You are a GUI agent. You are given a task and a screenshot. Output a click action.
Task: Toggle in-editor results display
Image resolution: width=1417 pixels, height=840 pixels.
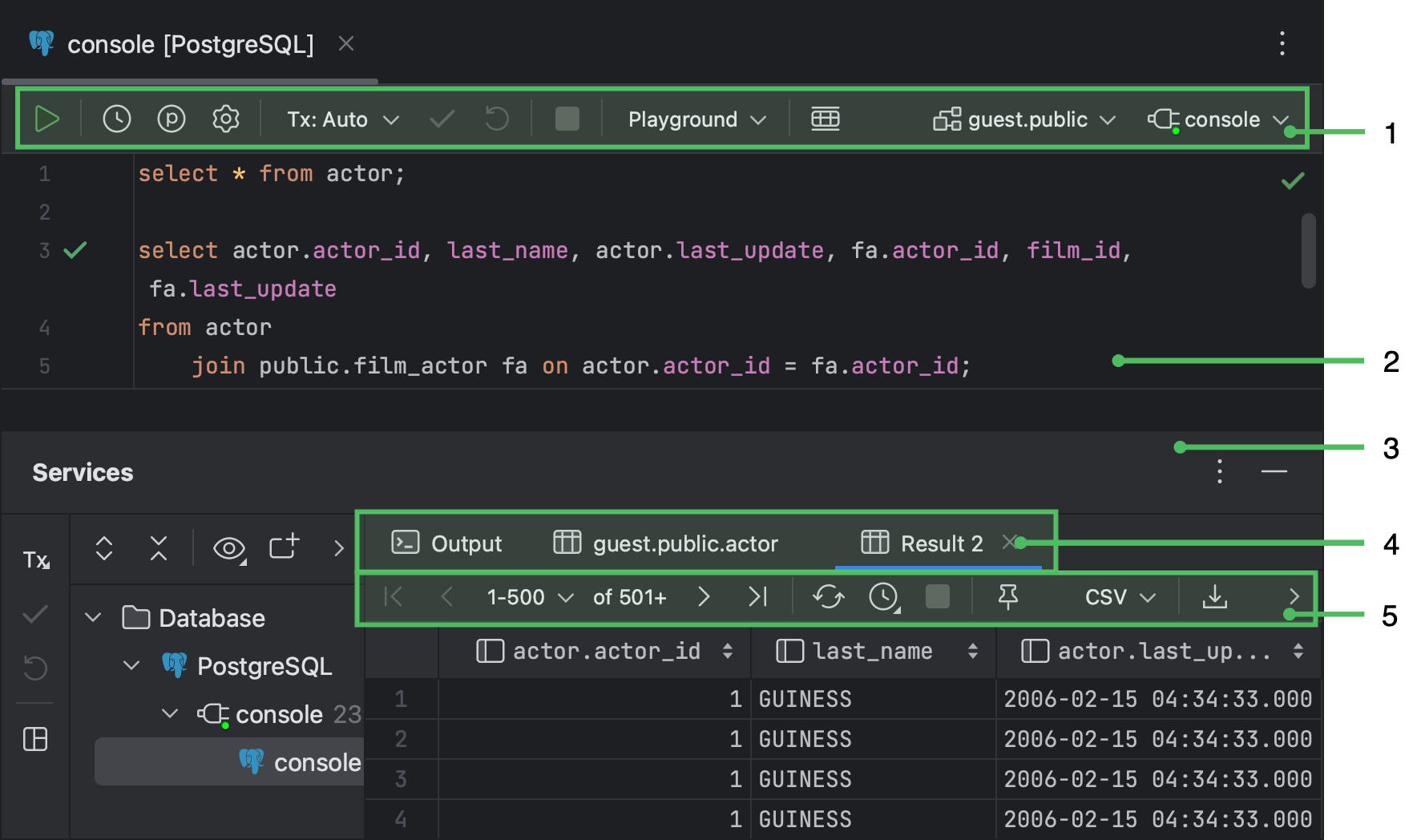click(826, 119)
